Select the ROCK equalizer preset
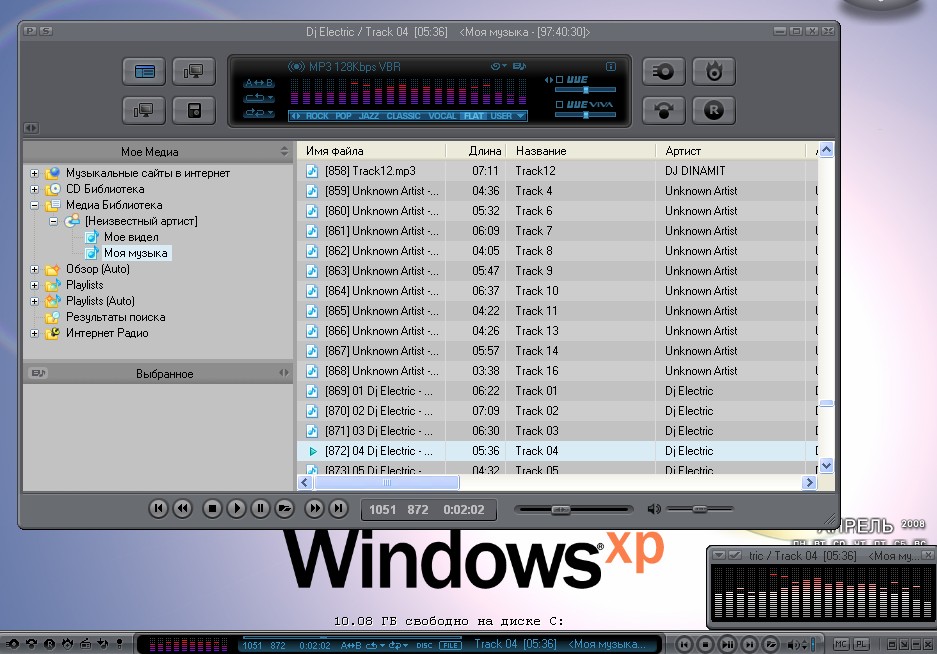 [x=317, y=116]
